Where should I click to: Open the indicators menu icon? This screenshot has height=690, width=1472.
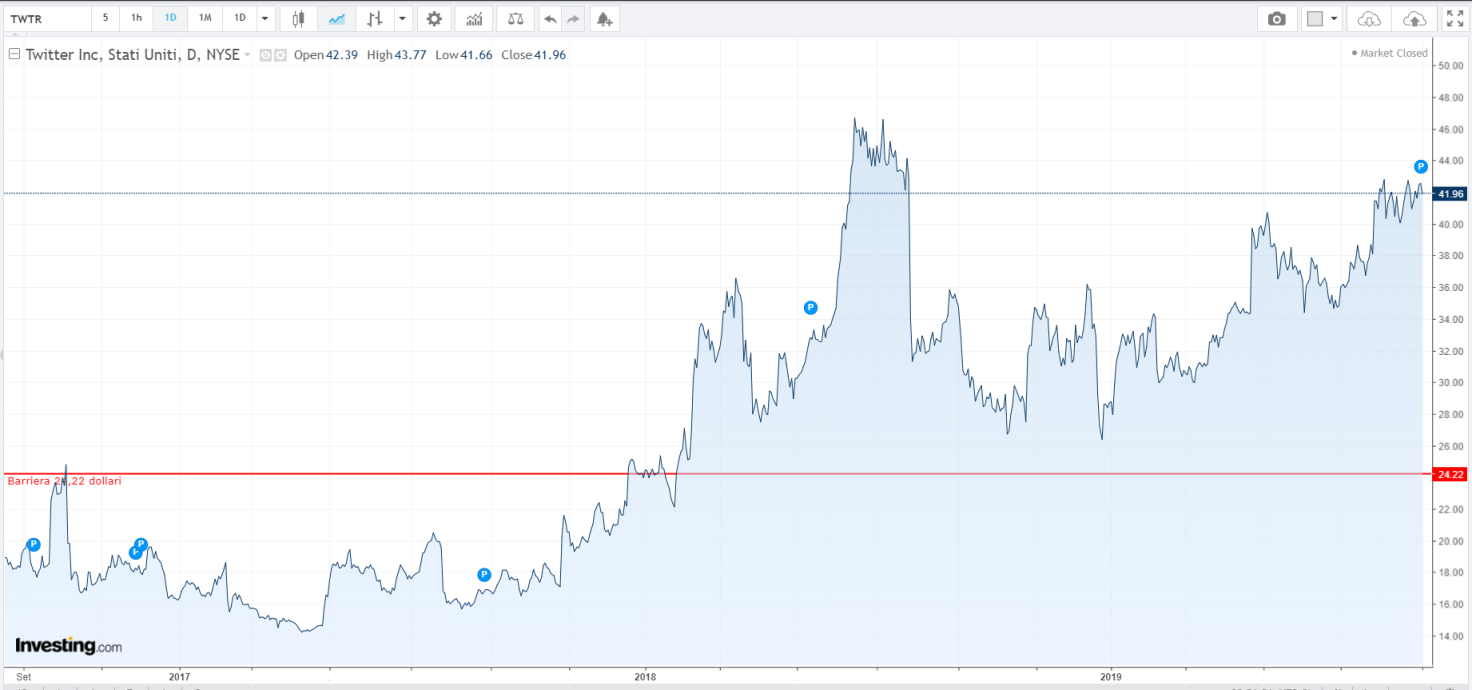point(474,18)
